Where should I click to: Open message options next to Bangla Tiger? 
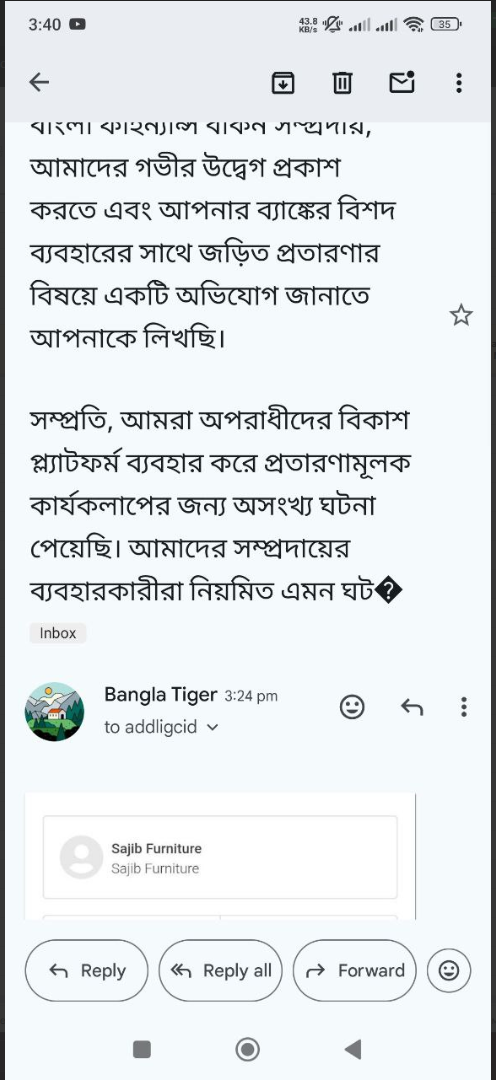coord(464,707)
